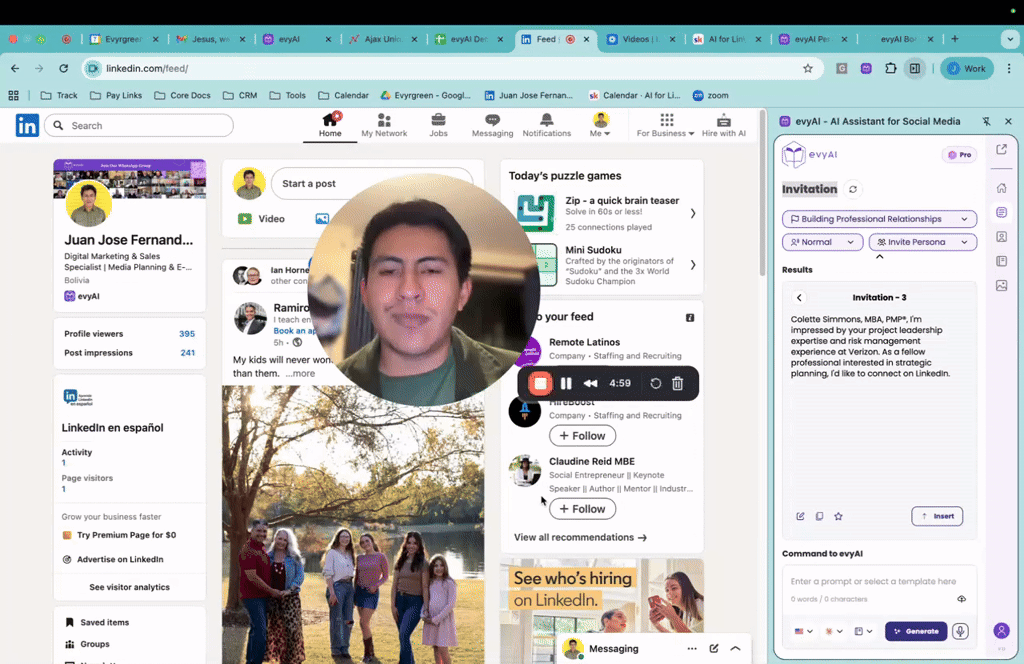This screenshot has height=664, width=1024.
Task: Open the Building Professional Relationships dropdown
Action: (x=879, y=219)
